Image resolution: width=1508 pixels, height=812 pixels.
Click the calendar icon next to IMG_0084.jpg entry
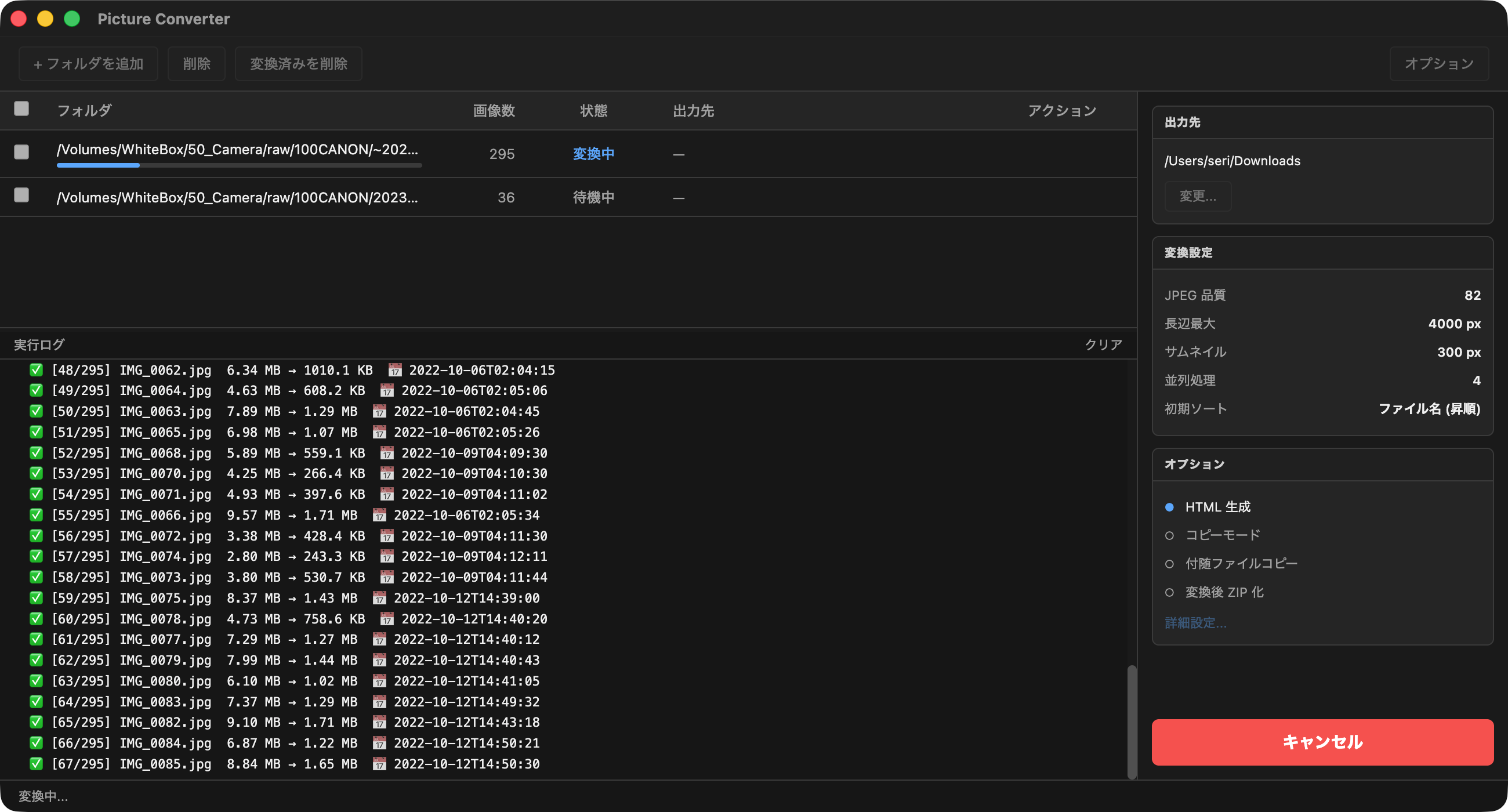[x=381, y=743]
